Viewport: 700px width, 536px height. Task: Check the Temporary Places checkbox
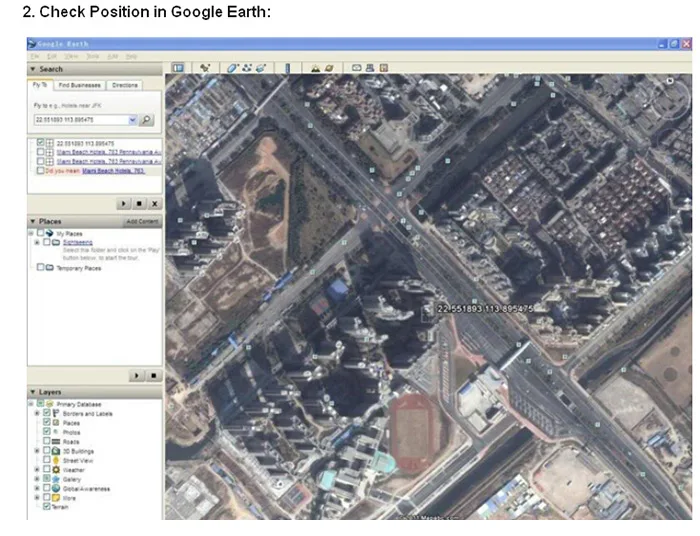tap(40, 267)
